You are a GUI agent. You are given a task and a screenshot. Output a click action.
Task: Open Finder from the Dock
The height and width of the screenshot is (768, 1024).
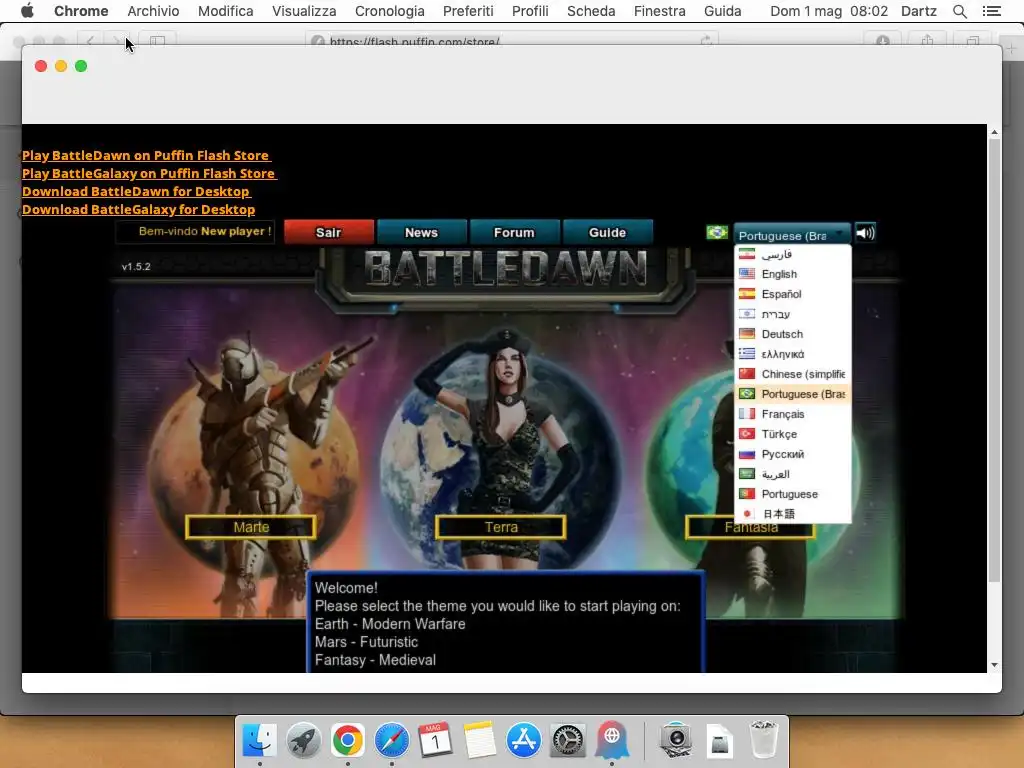(x=259, y=740)
